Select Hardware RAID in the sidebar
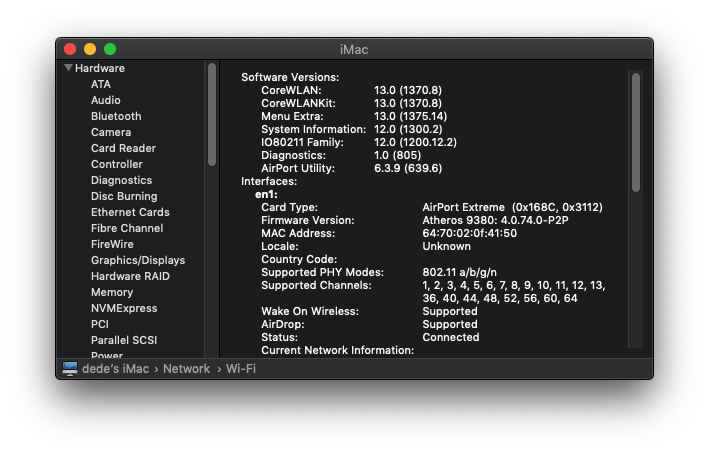 point(130,276)
